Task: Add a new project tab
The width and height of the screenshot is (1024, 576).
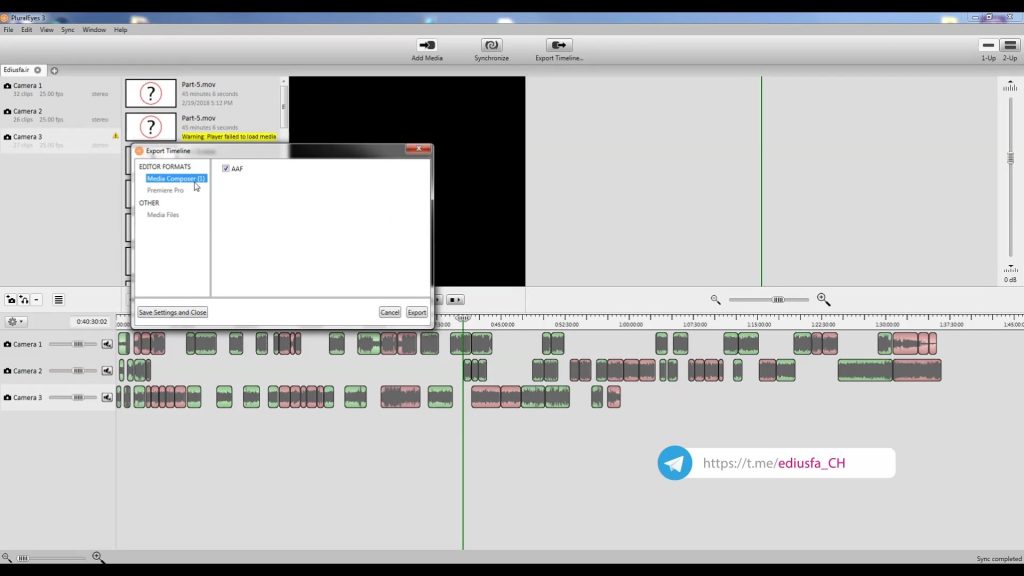Action: click(54, 71)
